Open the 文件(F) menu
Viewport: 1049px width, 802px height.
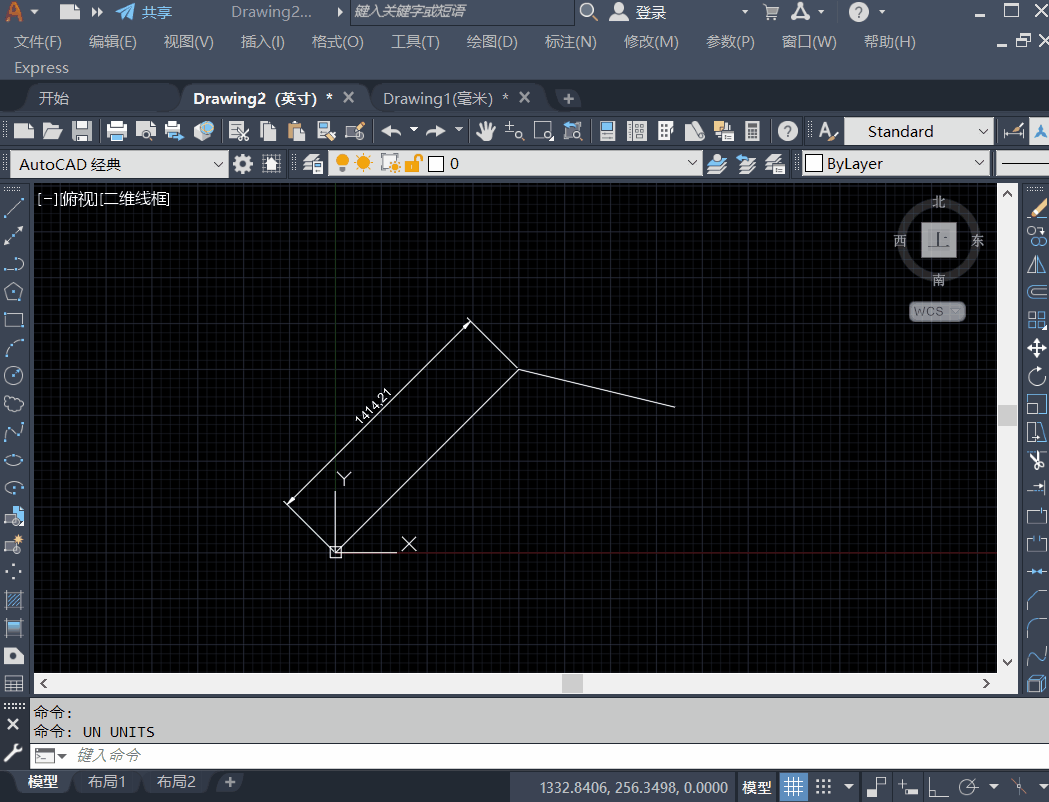click(37, 42)
